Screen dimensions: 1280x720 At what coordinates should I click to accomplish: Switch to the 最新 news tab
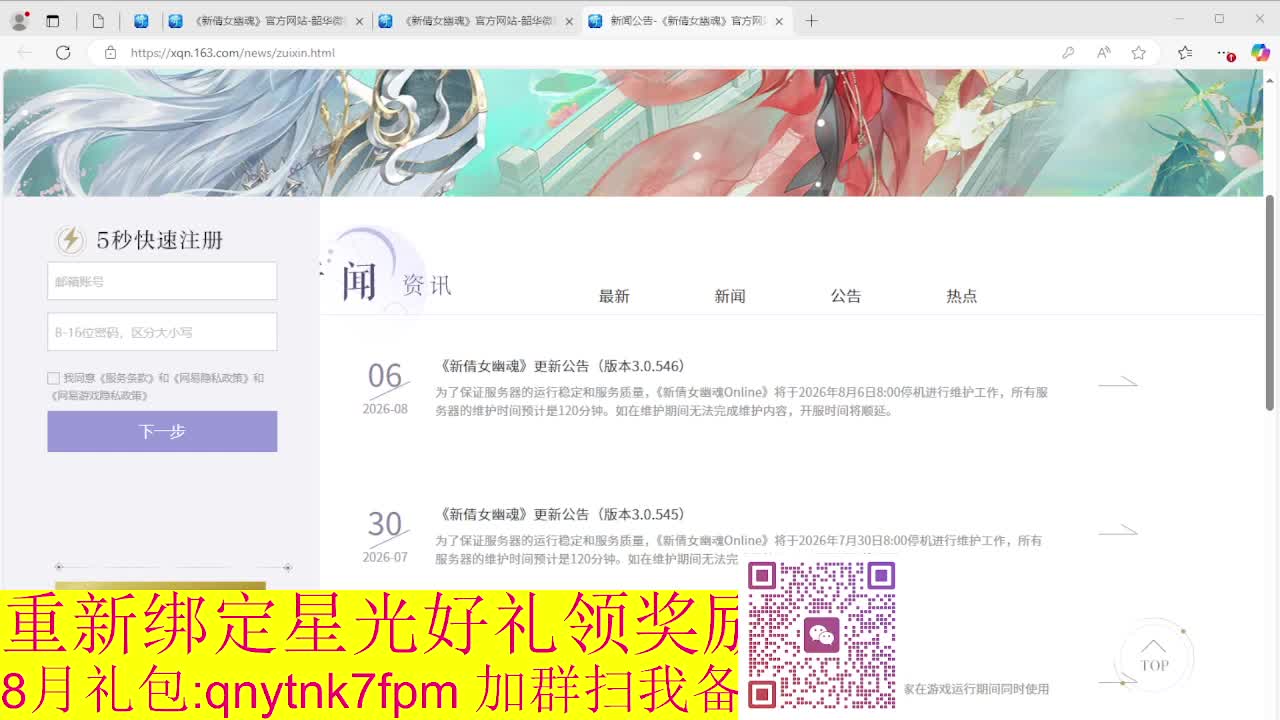coord(614,296)
